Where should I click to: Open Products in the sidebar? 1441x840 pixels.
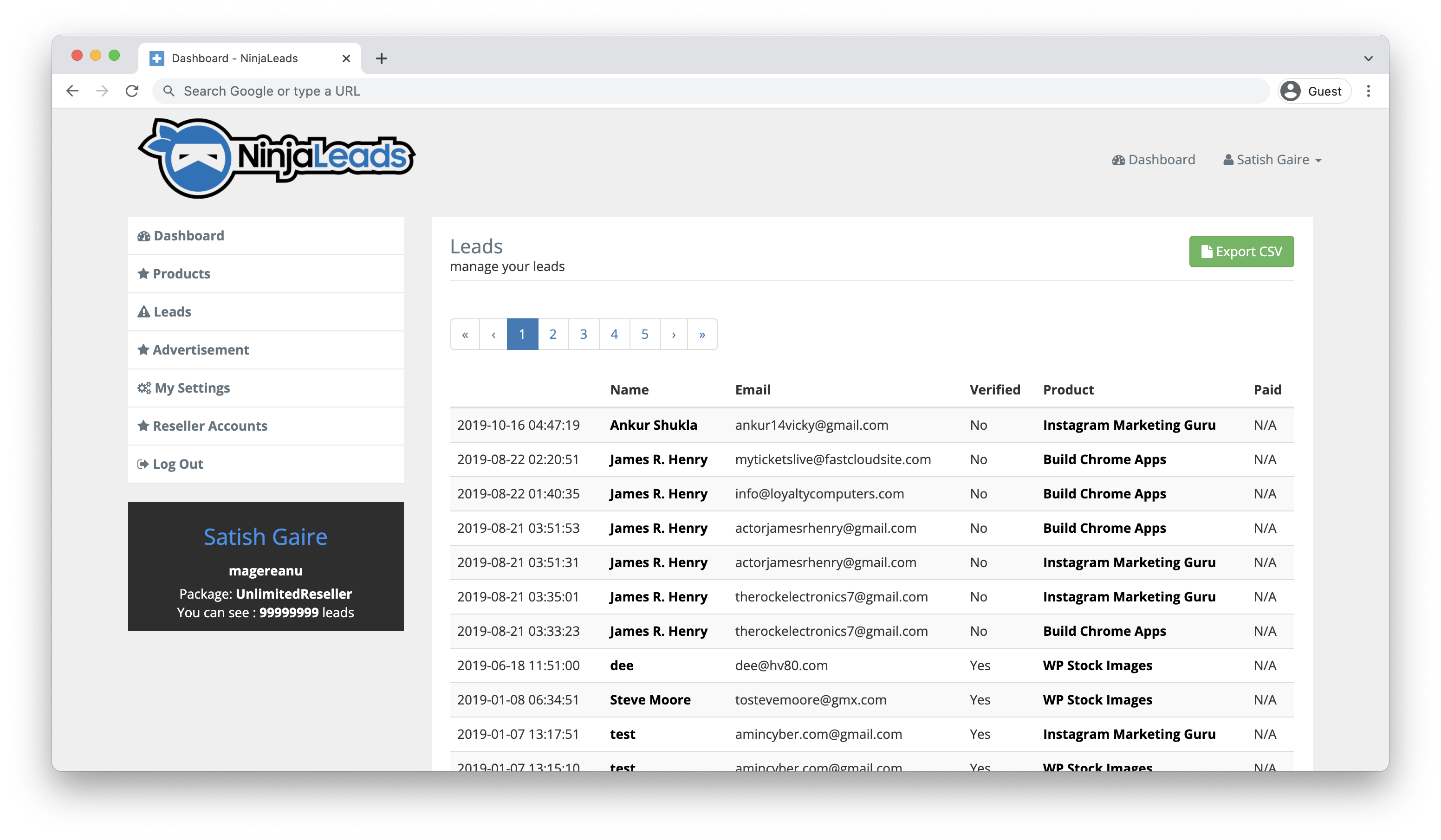coord(266,274)
